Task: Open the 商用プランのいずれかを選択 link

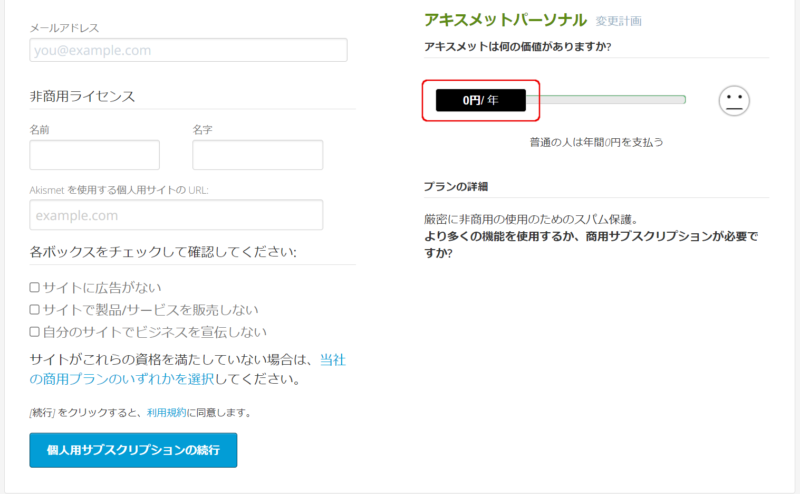Action: tap(122, 379)
